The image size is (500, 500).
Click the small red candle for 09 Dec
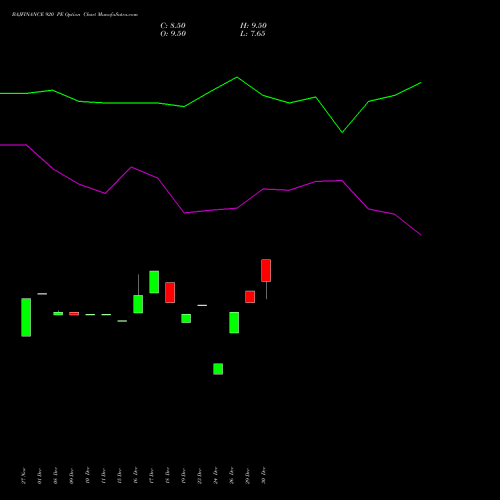[x=74, y=314]
